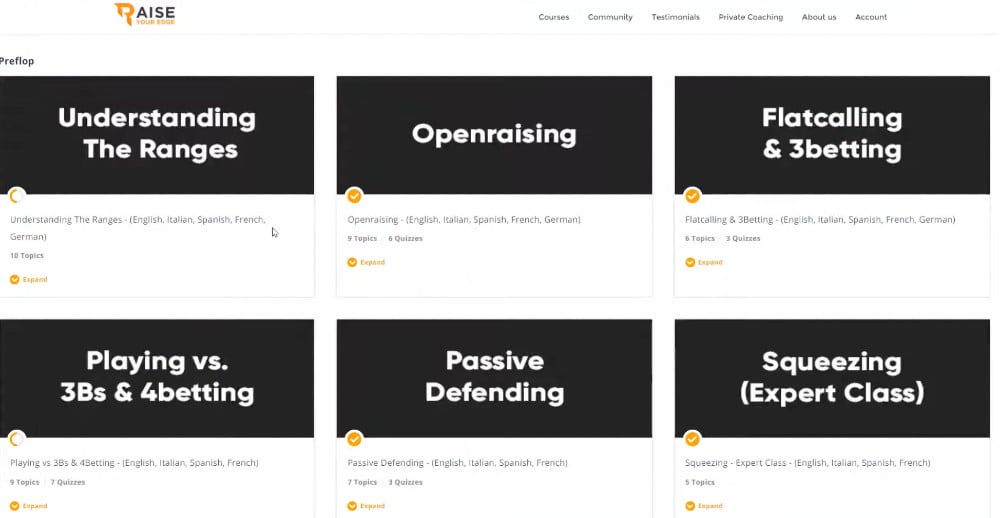Expand Flatcalling & 3Betting lesson list

704,262
